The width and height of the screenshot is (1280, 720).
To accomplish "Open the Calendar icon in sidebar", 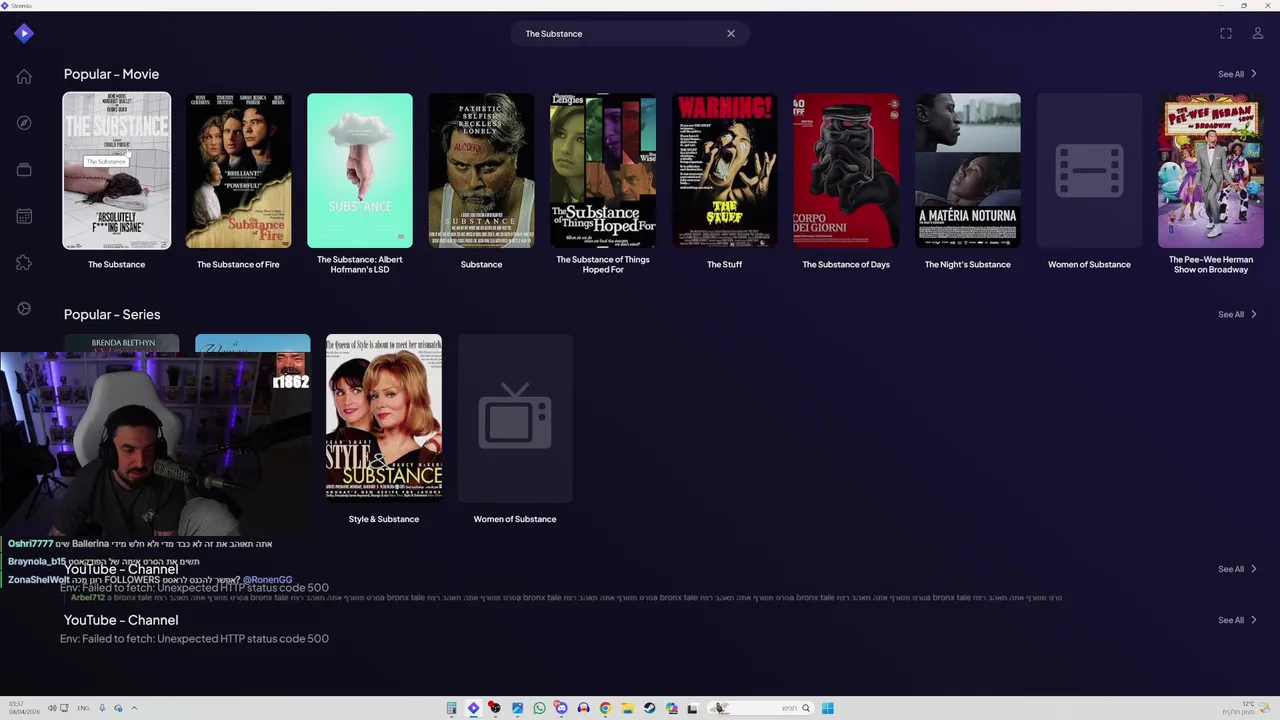I will pyautogui.click(x=24, y=216).
